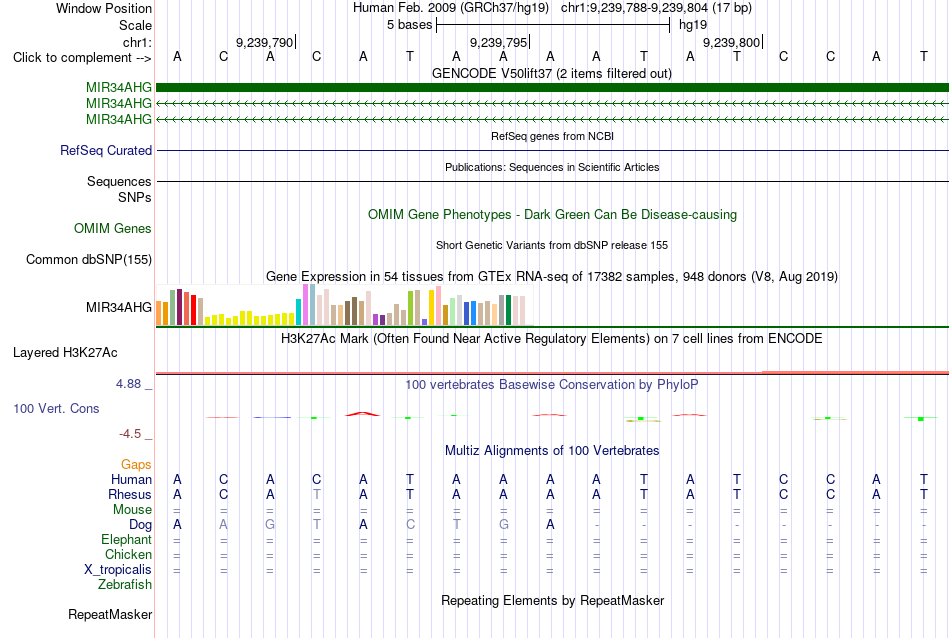Click the 9,239,800 ruler position
Viewport: 950px width, 638px height.
pyautogui.click(x=731, y=42)
